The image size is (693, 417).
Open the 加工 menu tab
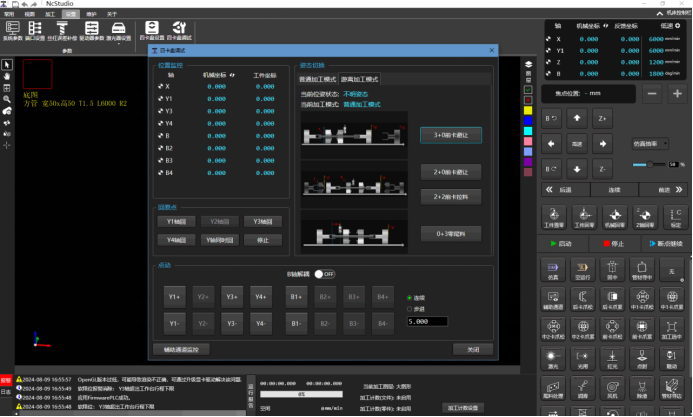(50, 14)
